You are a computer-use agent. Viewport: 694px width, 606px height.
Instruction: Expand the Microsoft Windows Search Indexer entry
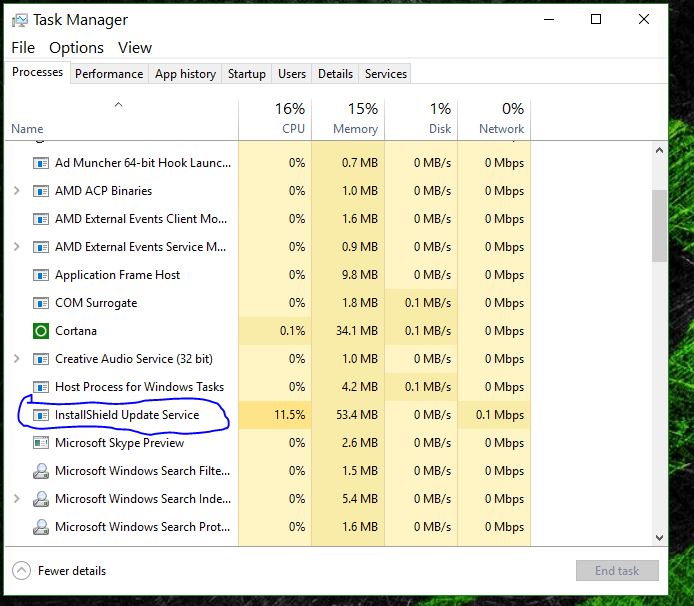pos(17,499)
